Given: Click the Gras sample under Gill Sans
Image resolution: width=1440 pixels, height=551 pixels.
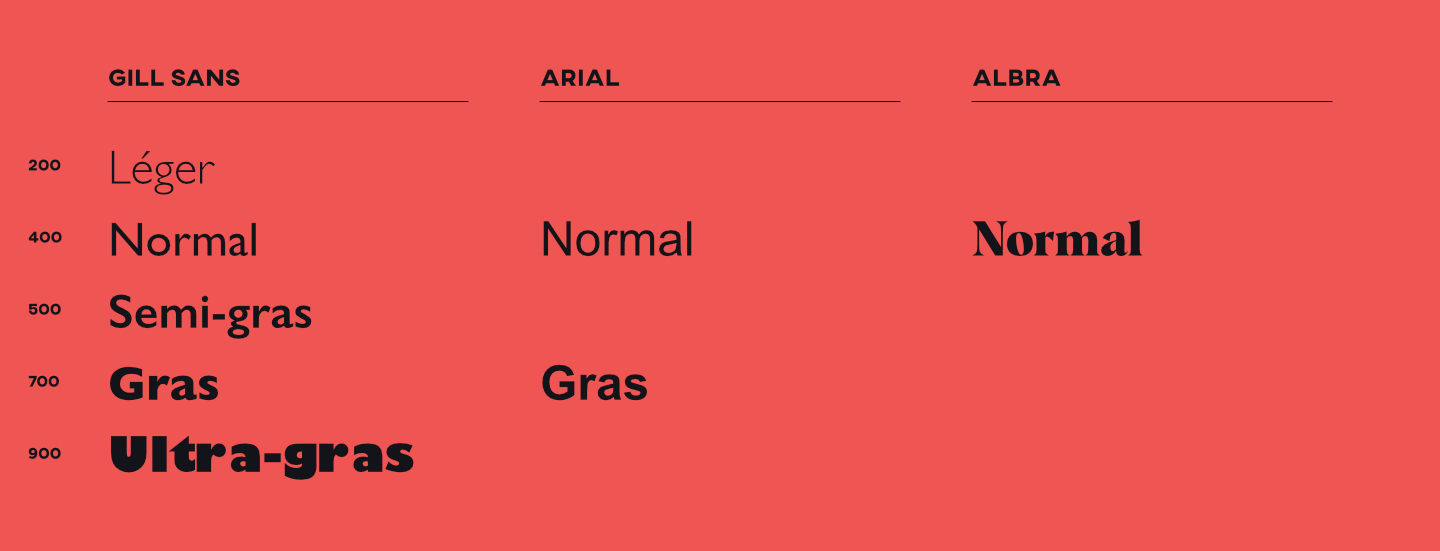Looking at the screenshot, I should pyautogui.click(x=163, y=385).
